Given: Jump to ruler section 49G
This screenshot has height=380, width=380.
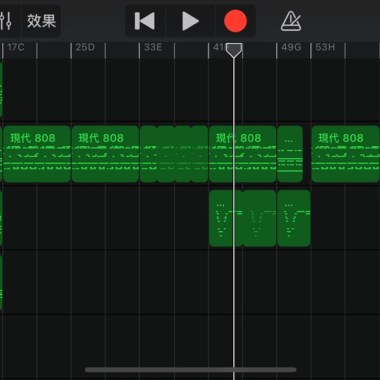Looking at the screenshot, I should point(291,47).
